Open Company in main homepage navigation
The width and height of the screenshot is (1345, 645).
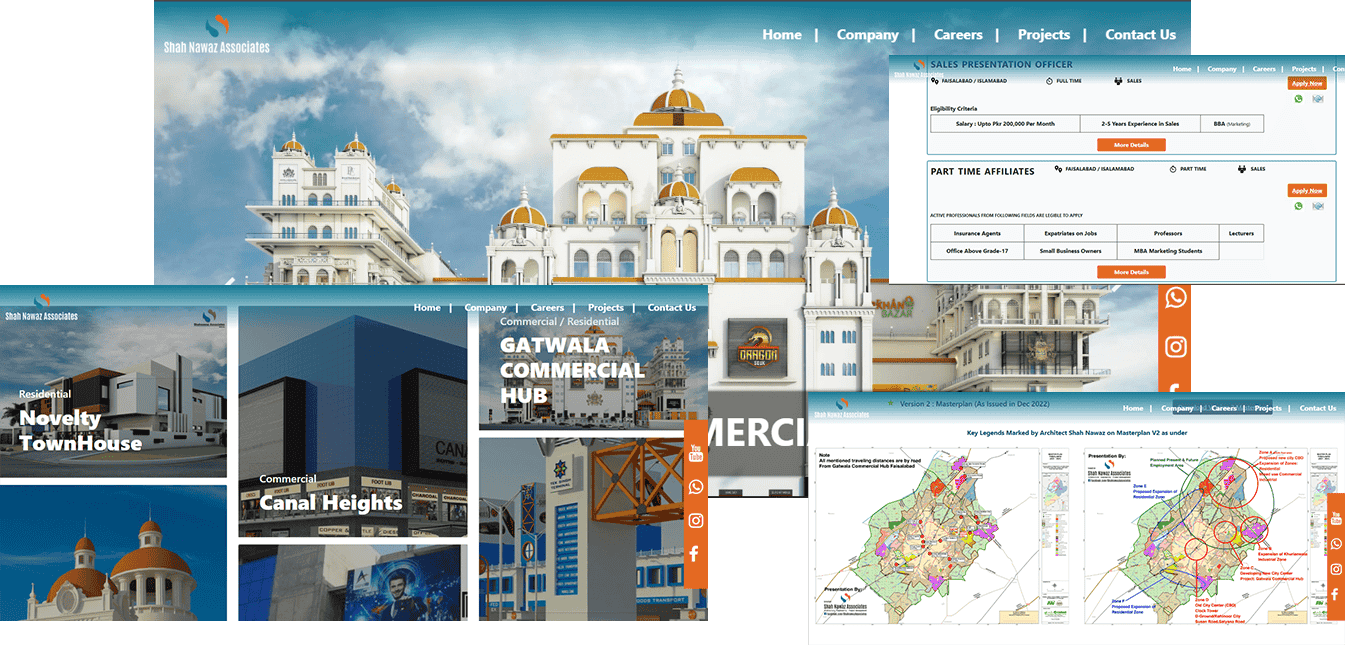868,34
